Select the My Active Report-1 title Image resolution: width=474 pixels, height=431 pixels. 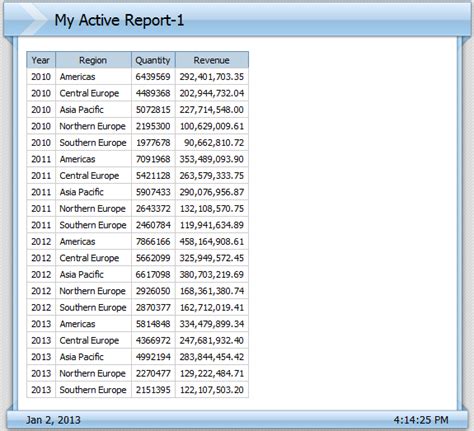pyautogui.click(x=119, y=20)
